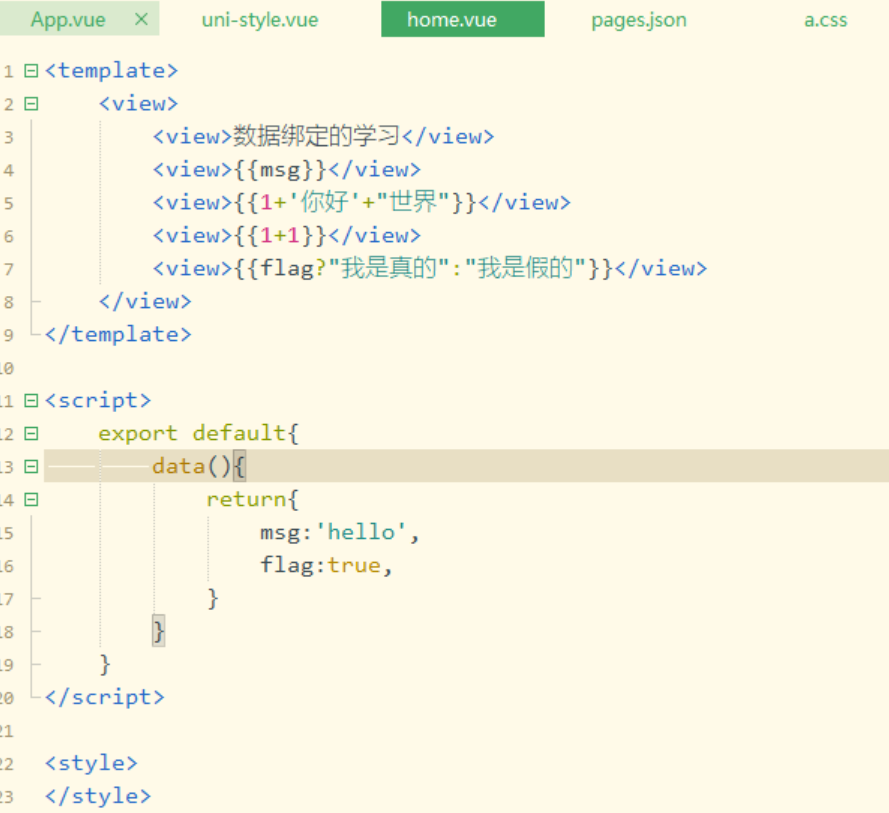Click the 'hello' string value

(x=361, y=532)
